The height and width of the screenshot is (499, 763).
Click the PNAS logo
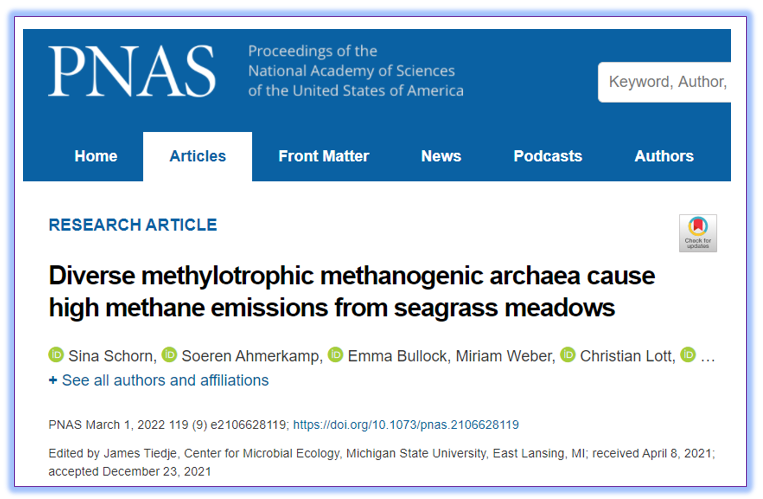[132, 71]
